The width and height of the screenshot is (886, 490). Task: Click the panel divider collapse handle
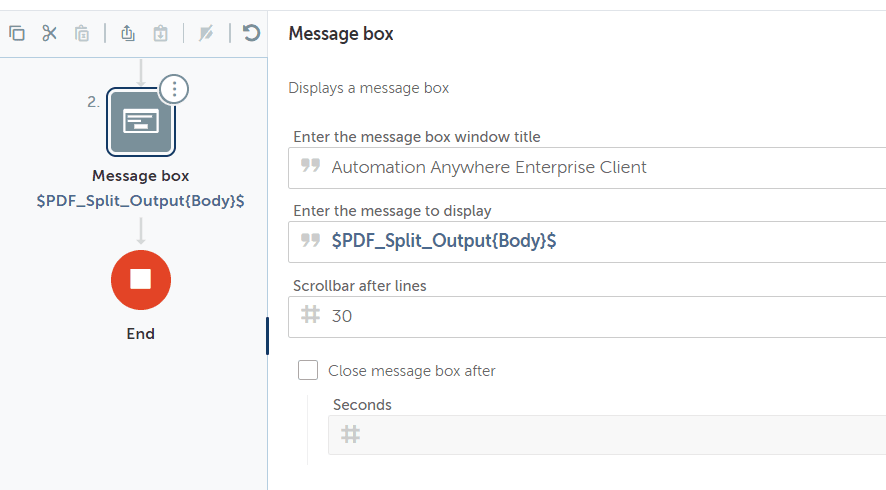coord(267,335)
